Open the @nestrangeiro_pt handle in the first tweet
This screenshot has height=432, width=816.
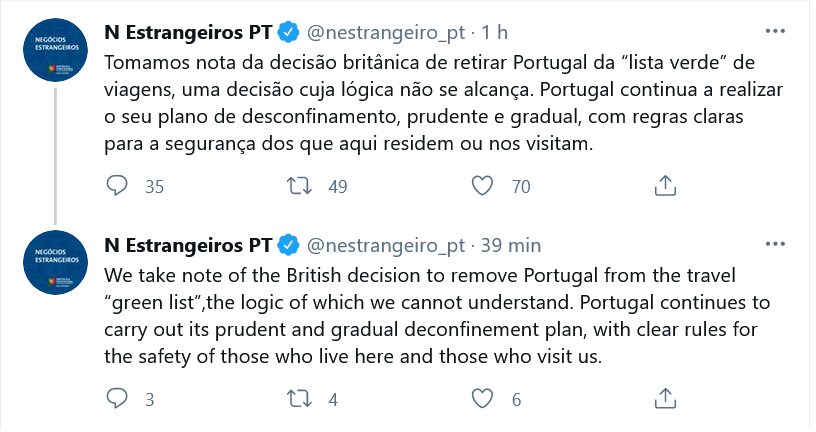tap(386, 33)
